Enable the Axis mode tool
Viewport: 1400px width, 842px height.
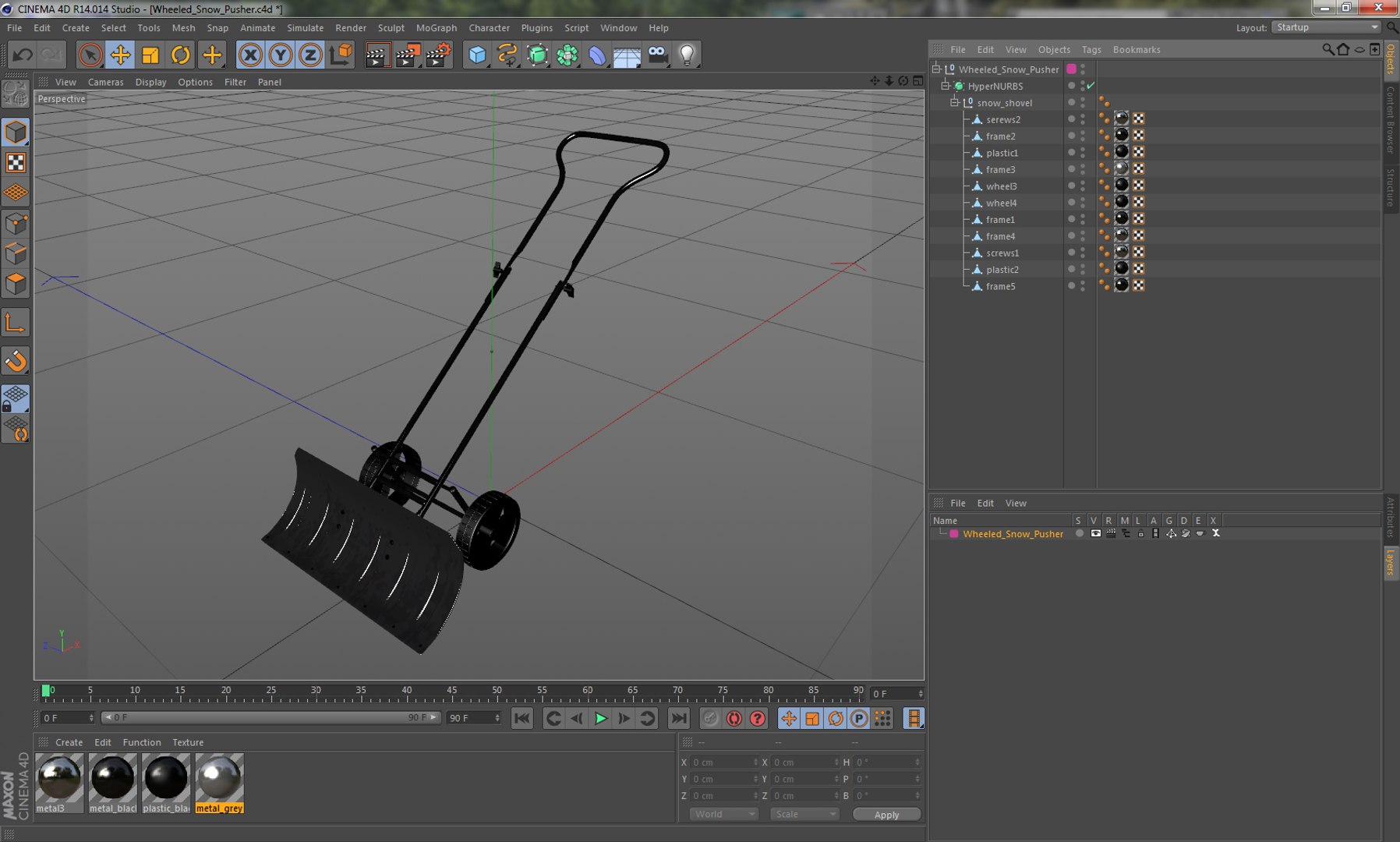(x=16, y=323)
